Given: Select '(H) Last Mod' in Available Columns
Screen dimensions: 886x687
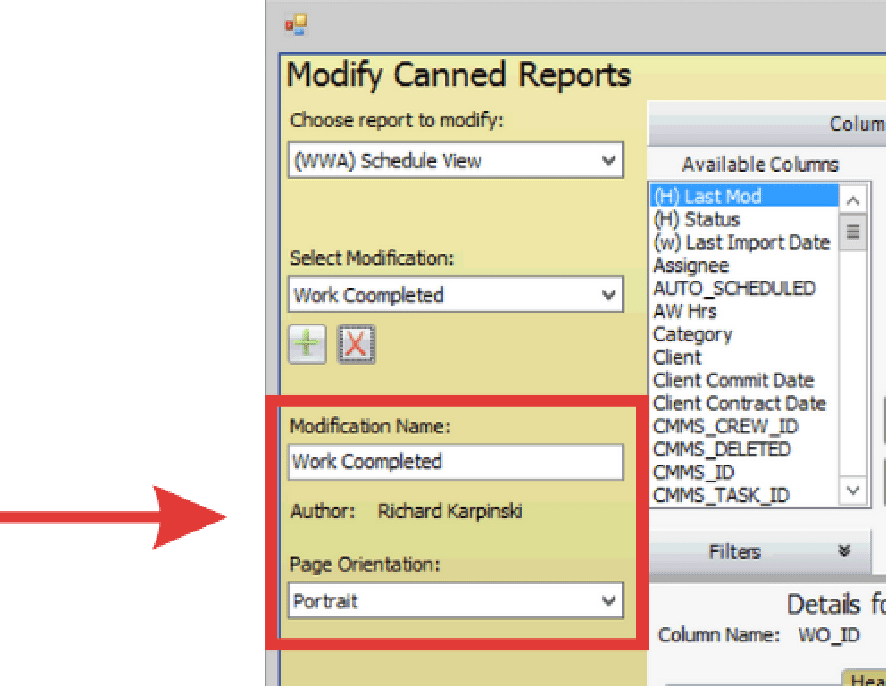Looking at the screenshot, I should (707, 196).
